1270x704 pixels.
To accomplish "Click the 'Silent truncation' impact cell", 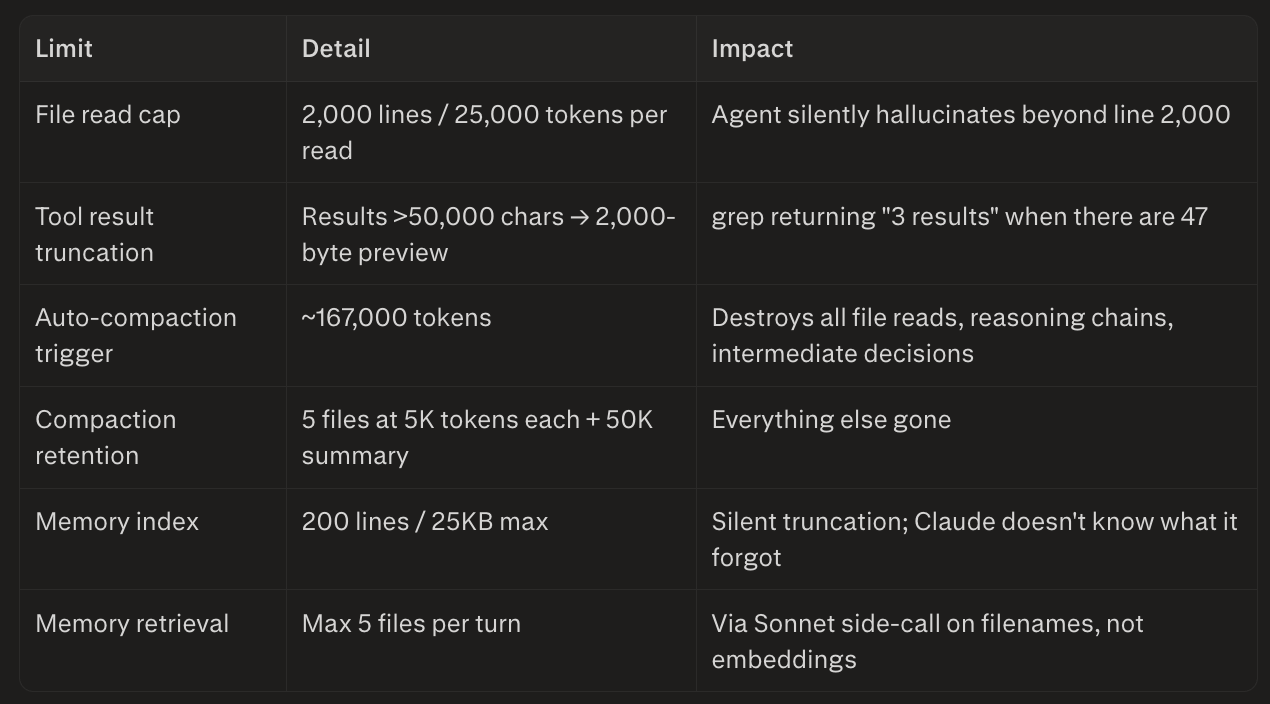I will [x=976, y=539].
